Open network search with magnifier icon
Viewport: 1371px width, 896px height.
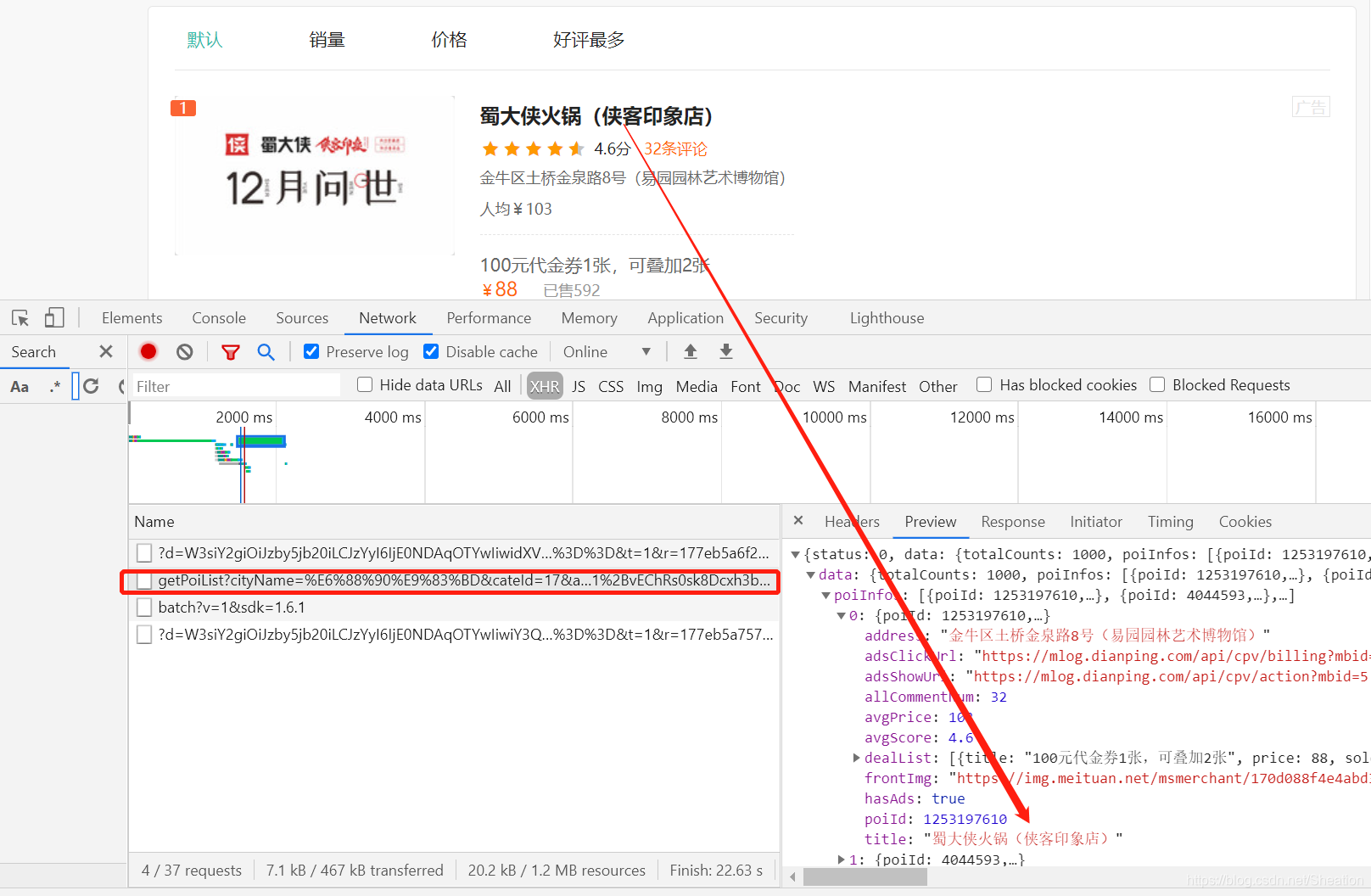[266, 351]
